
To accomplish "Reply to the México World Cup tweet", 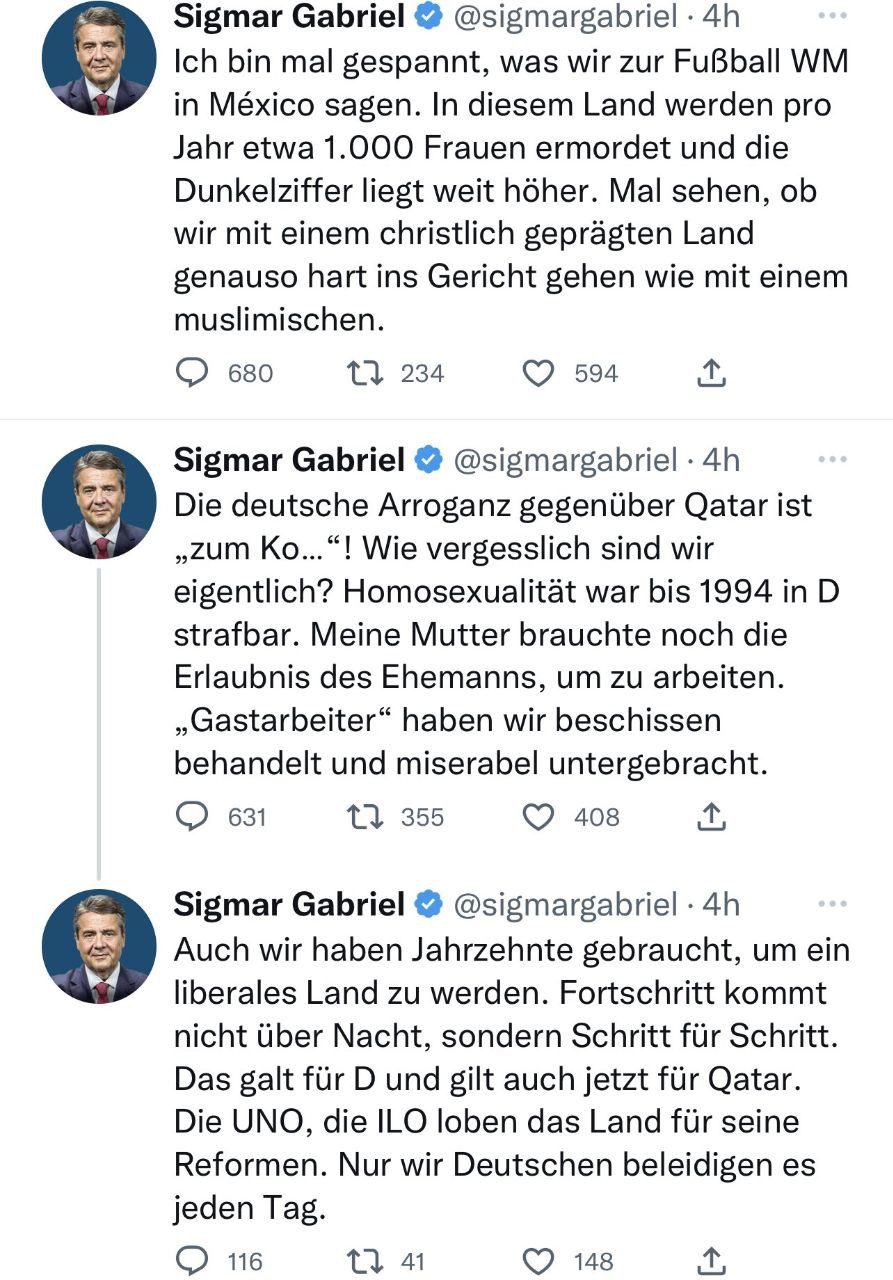I will tap(191, 373).
